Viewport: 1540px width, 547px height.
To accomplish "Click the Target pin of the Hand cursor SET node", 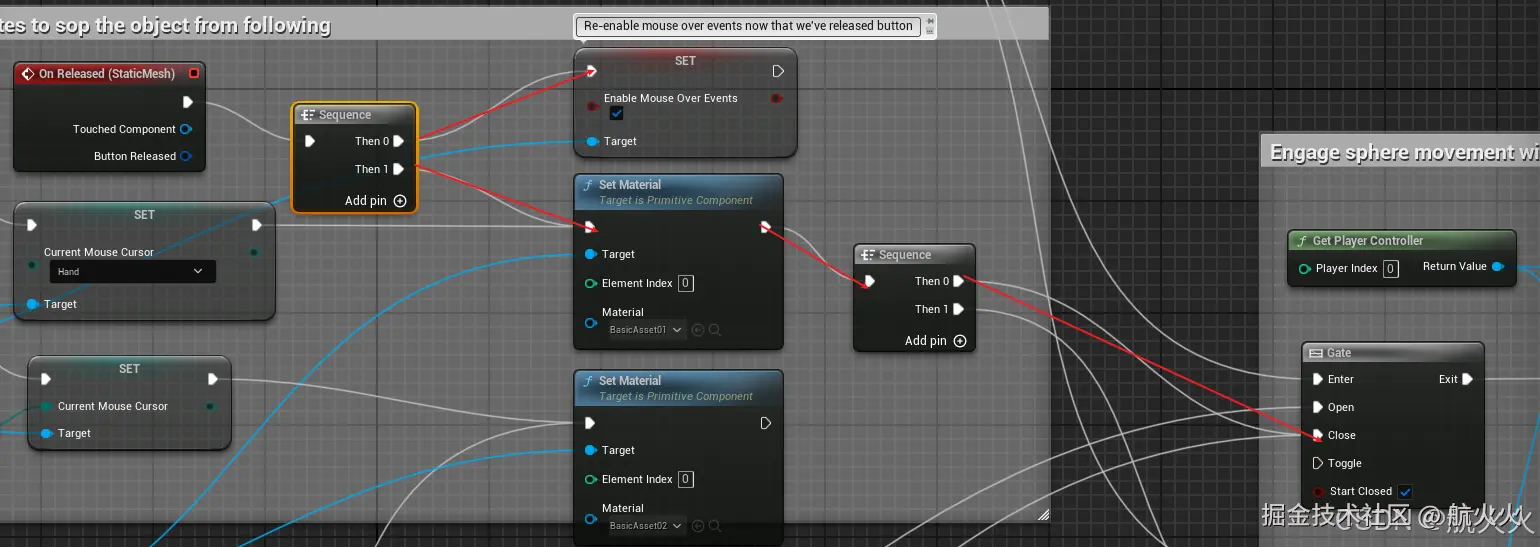I will pyautogui.click(x=33, y=304).
